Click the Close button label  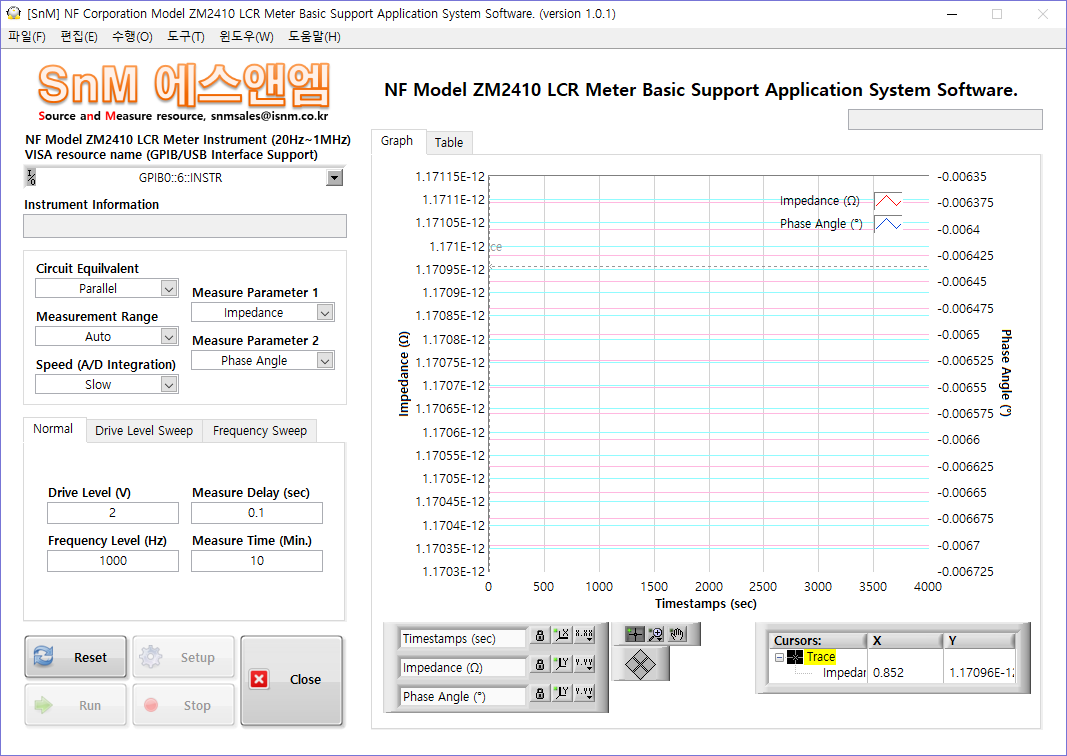click(x=305, y=679)
